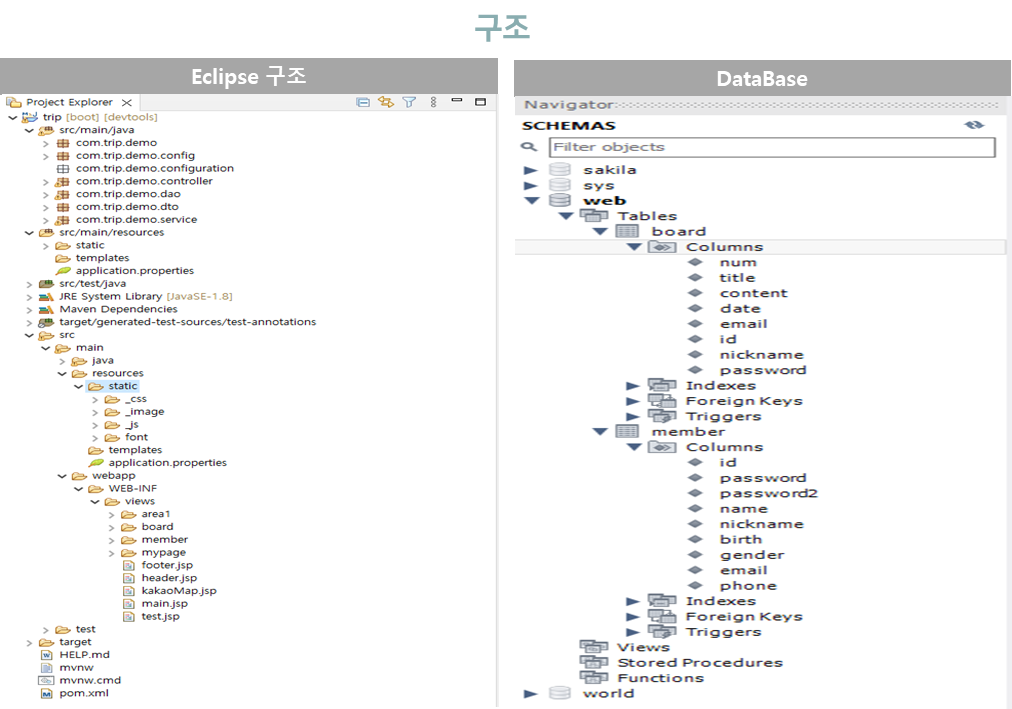Click the Functions folder icon
Image resolution: width=1012 pixels, height=709 pixels.
click(594, 678)
